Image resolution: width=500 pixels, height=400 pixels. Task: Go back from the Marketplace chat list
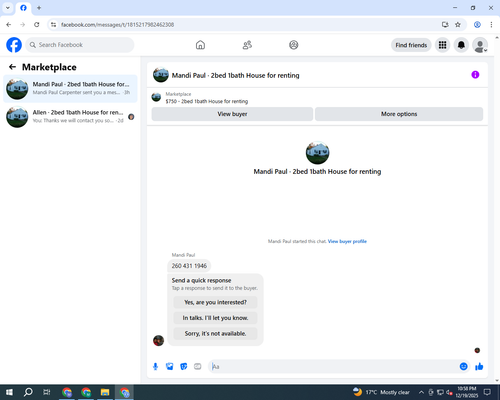click(12, 67)
